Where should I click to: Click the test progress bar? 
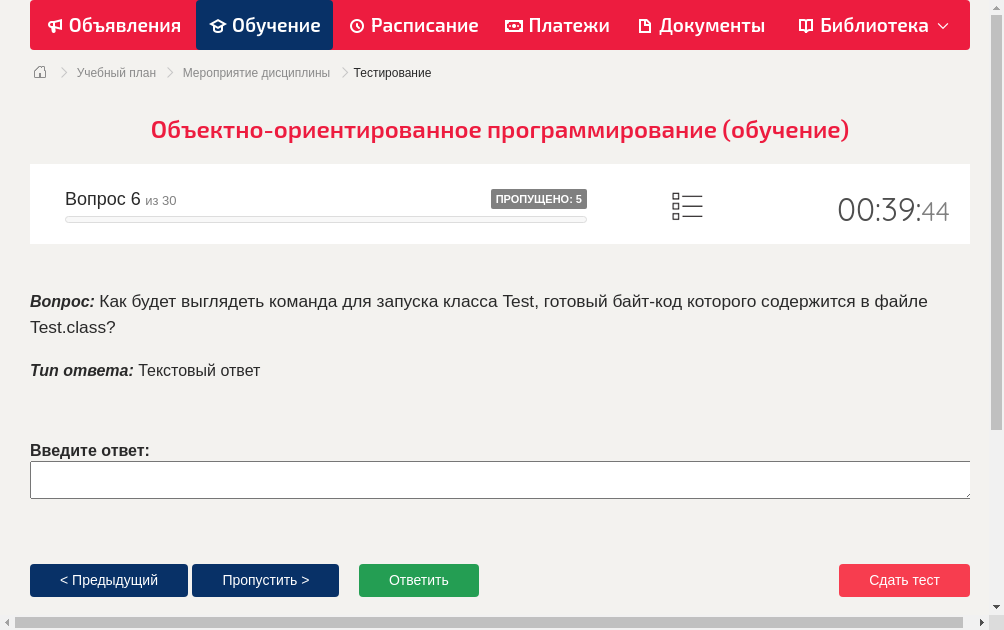point(325,219)
